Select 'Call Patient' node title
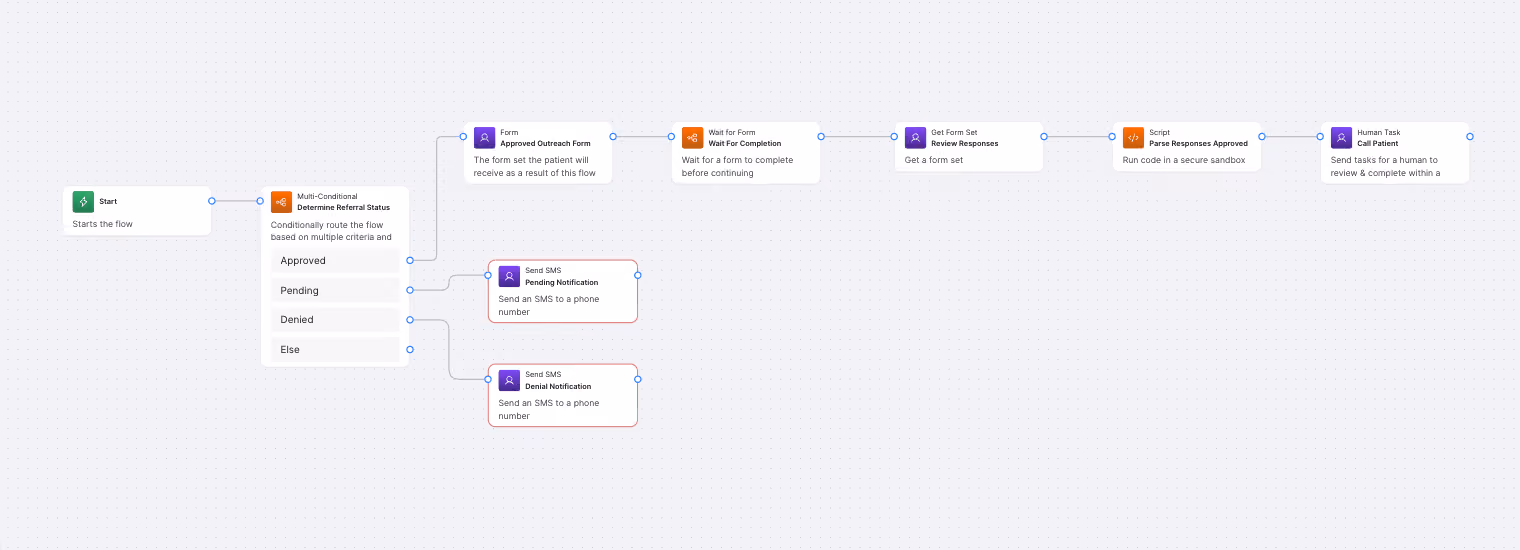Viewport: 1520px width, 550px height. point(1378,144)
